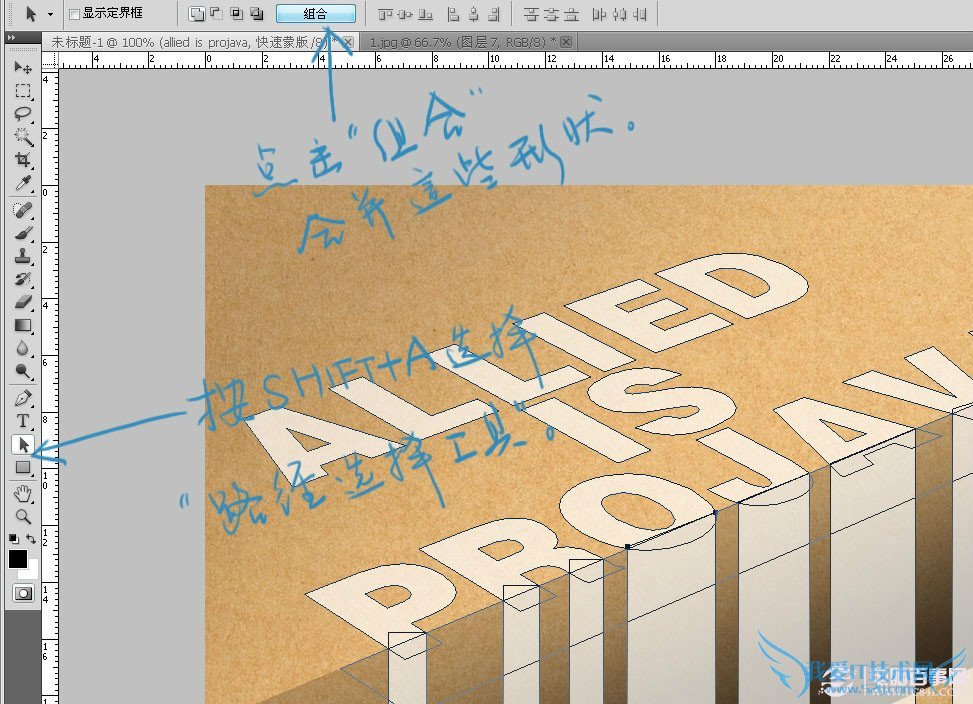This screenshot has width=973, height=704.
Task: Select the Crop tool
Action: click(x=23, y=160)
